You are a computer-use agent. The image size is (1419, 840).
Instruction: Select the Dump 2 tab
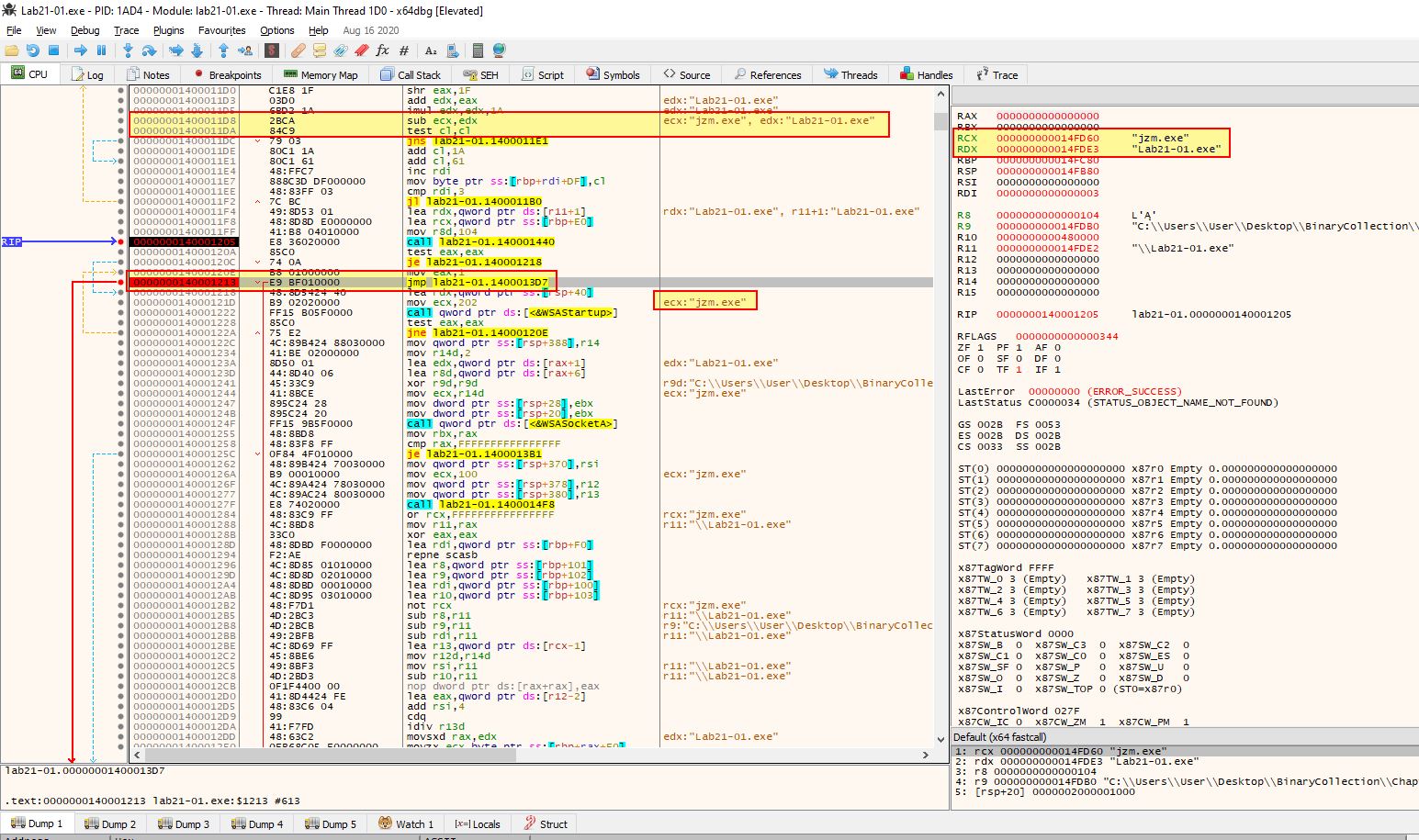(109, 823)
